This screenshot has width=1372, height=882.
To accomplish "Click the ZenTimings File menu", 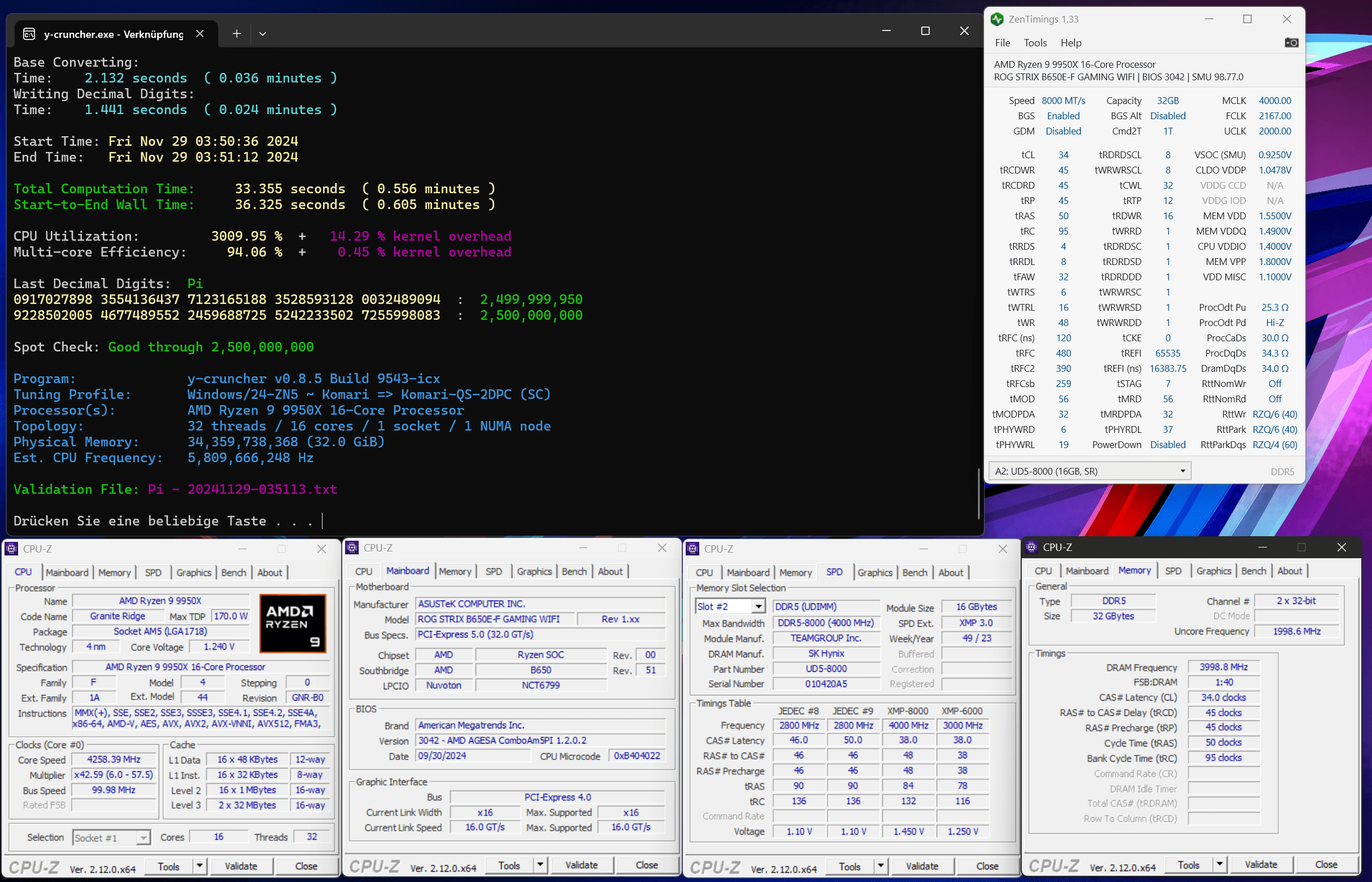I will [x=1002, y=43].
